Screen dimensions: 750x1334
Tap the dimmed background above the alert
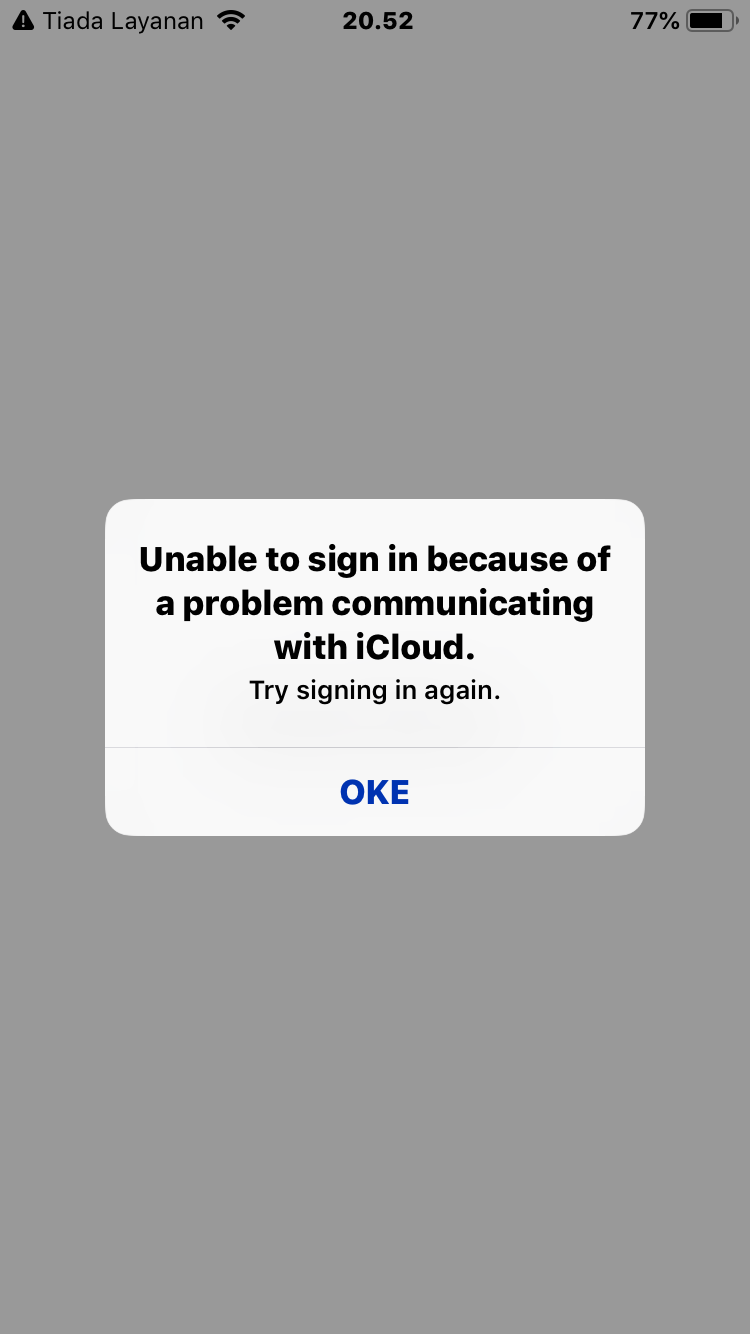[x=375, y=270]
